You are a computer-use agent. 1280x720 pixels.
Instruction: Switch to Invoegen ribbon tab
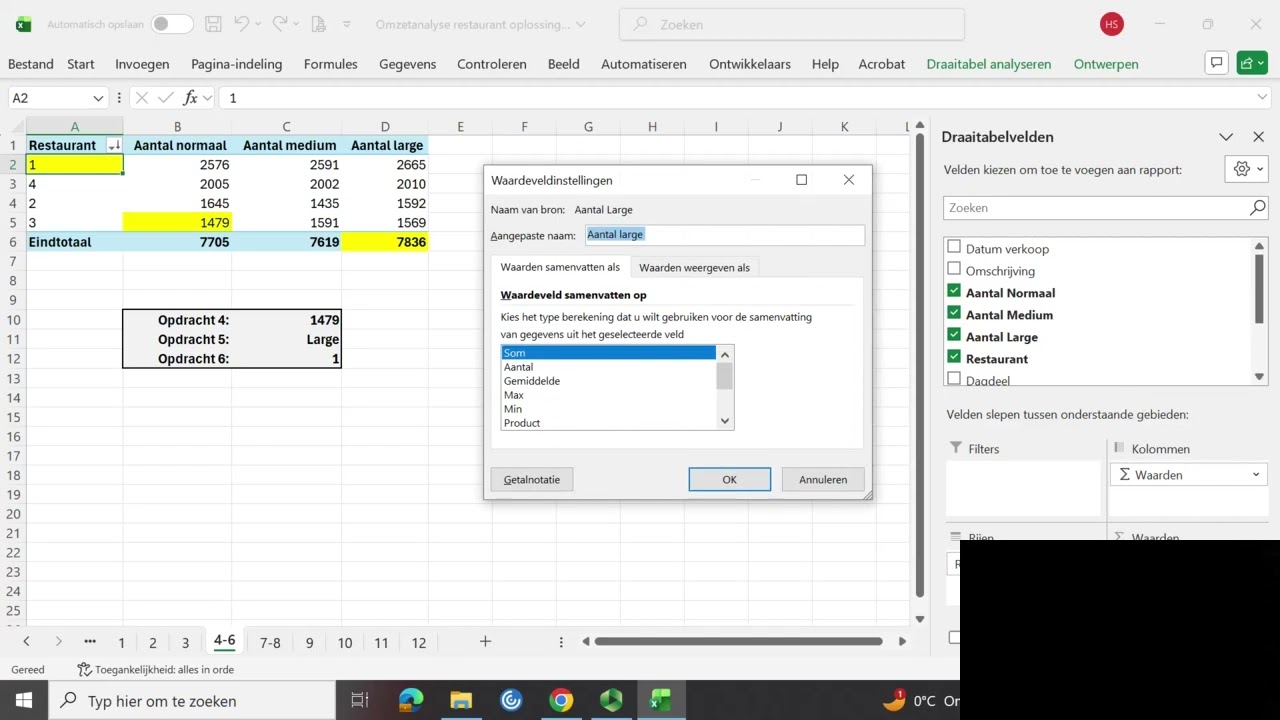[x=142, y=64]
